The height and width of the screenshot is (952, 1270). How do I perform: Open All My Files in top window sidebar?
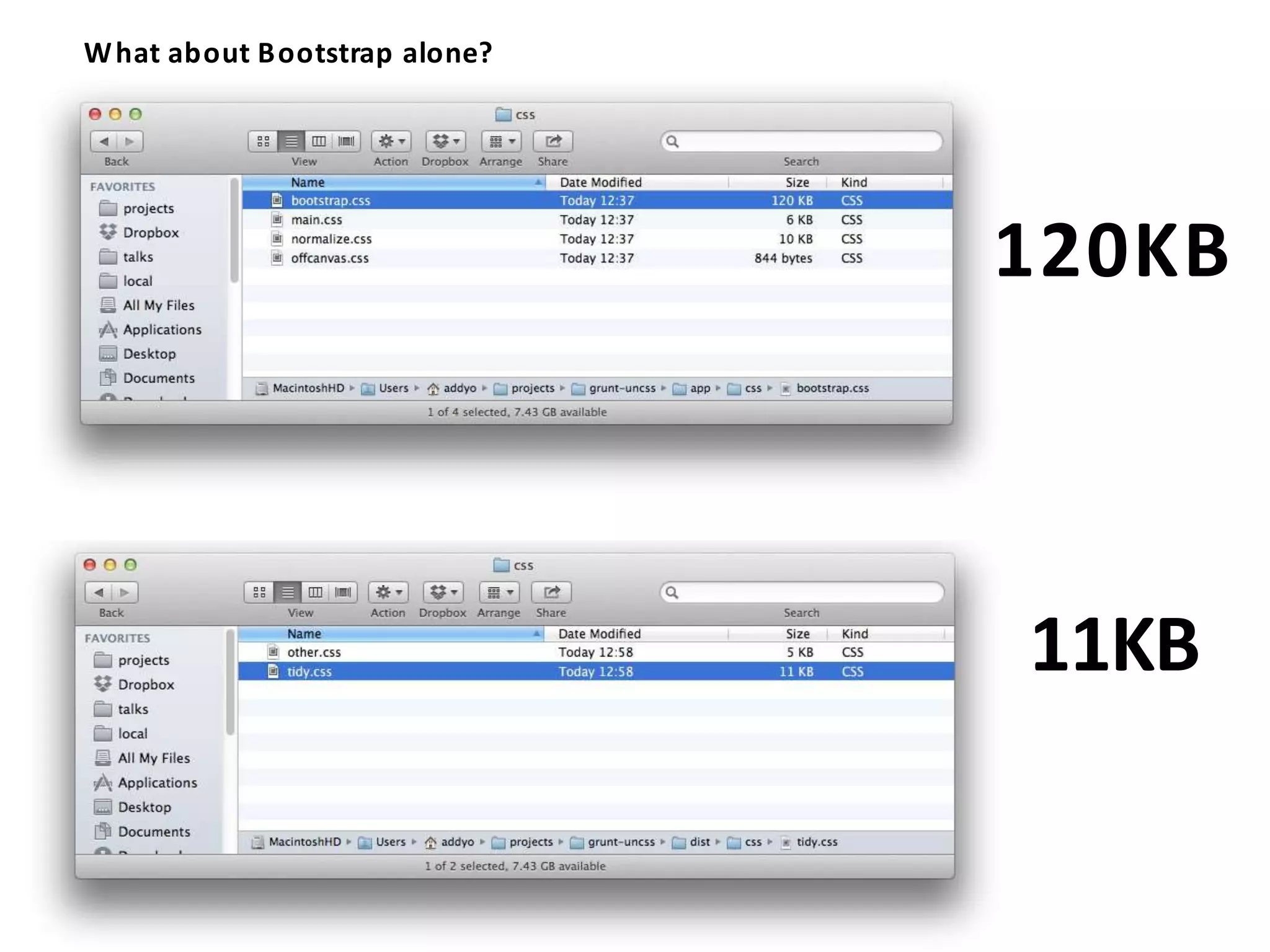coord(147,305)
